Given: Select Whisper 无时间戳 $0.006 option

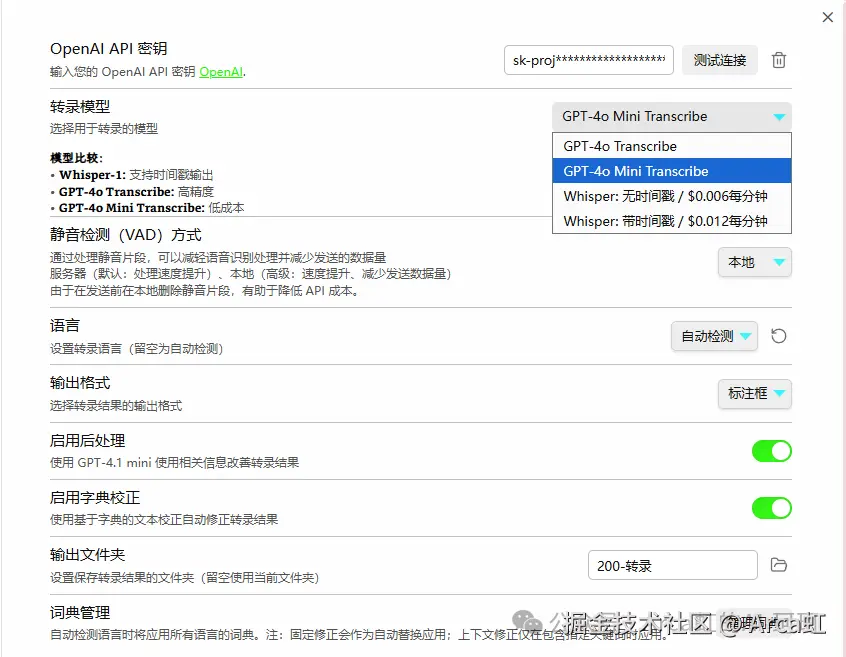Looking at the screenshot, I should point(672,196).
